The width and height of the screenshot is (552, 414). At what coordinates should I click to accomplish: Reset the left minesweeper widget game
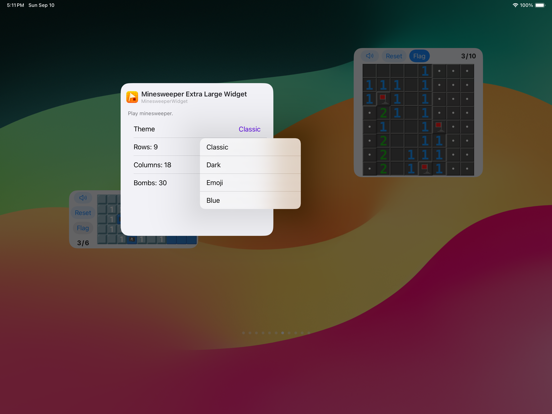[83, 213]
